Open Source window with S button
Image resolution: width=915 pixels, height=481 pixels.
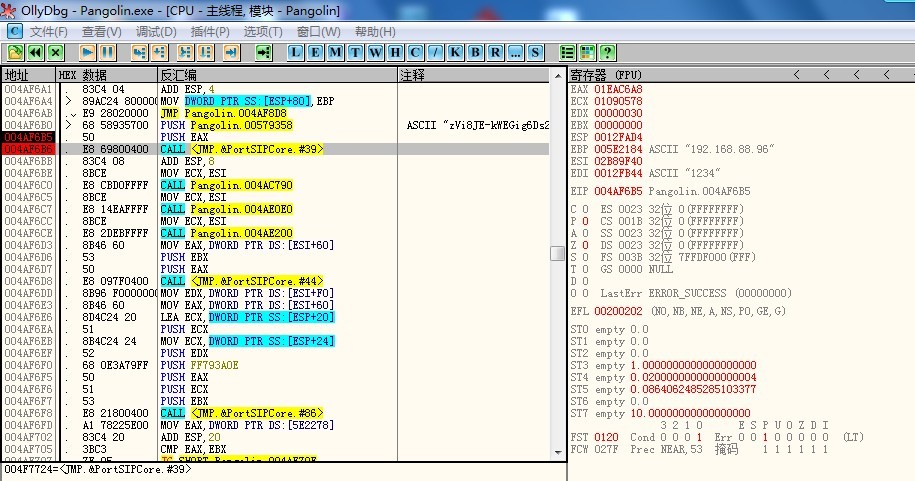coord(535,53)
